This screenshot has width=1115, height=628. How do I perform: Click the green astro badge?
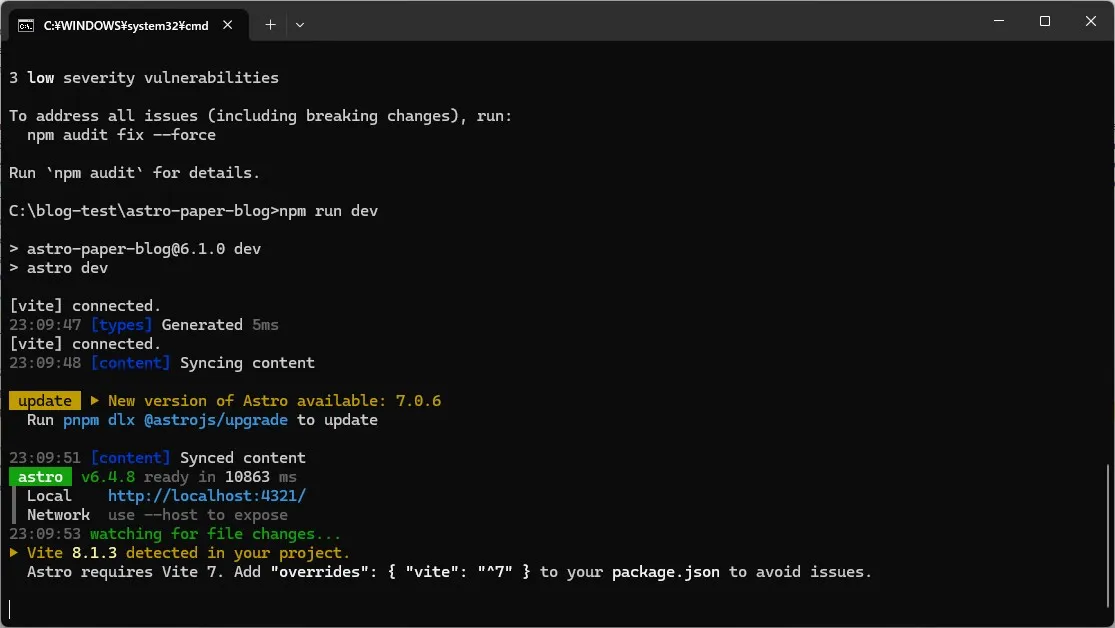41,477
